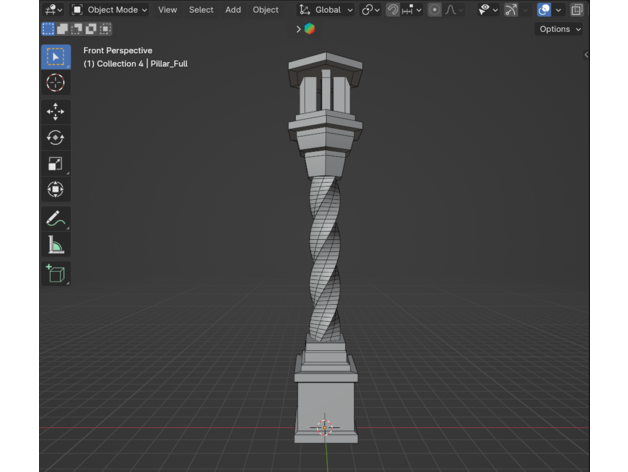Activate the 3D Cursor tool
The width and height of the screenshot is (628, 472).
tap(55, 84)
